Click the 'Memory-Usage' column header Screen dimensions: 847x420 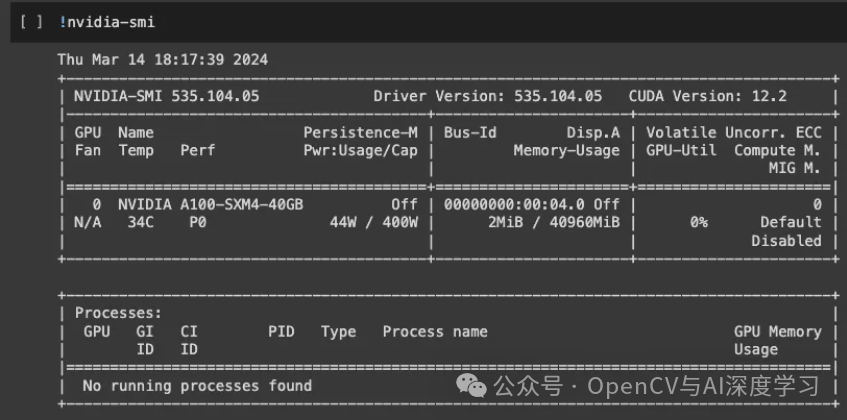[567, 151]
